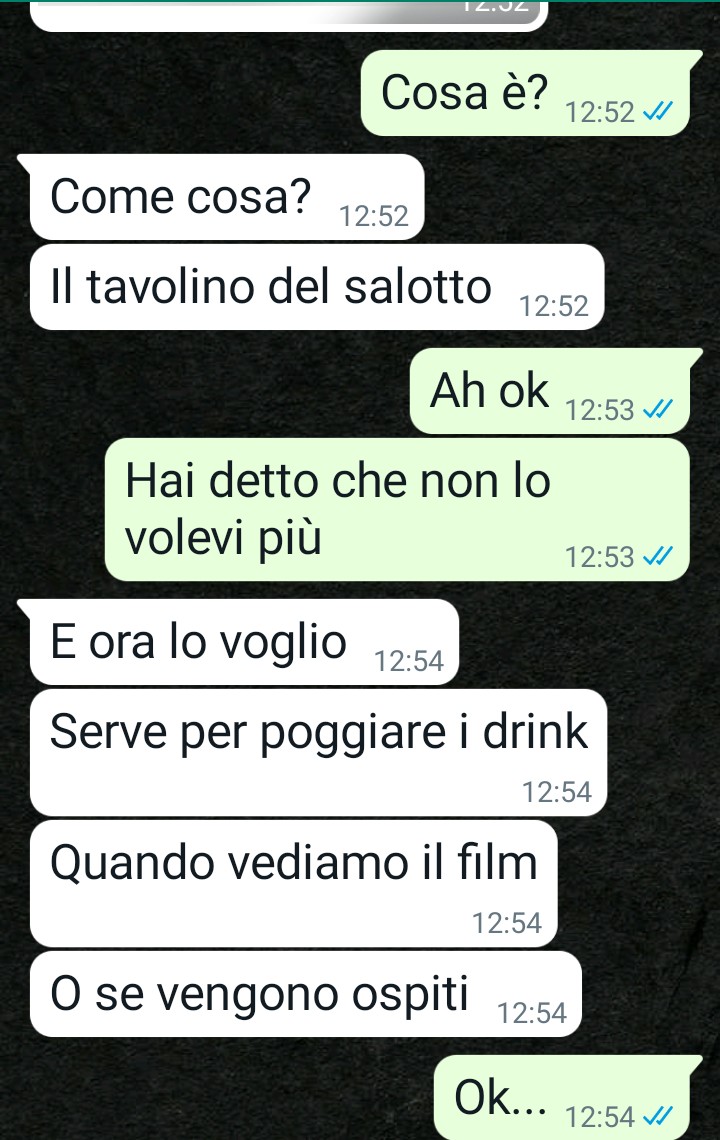This screenshot has width=720, height=1140.
Task: Select 'Serve per poggiare i drink' message
Action: point(319,752)
